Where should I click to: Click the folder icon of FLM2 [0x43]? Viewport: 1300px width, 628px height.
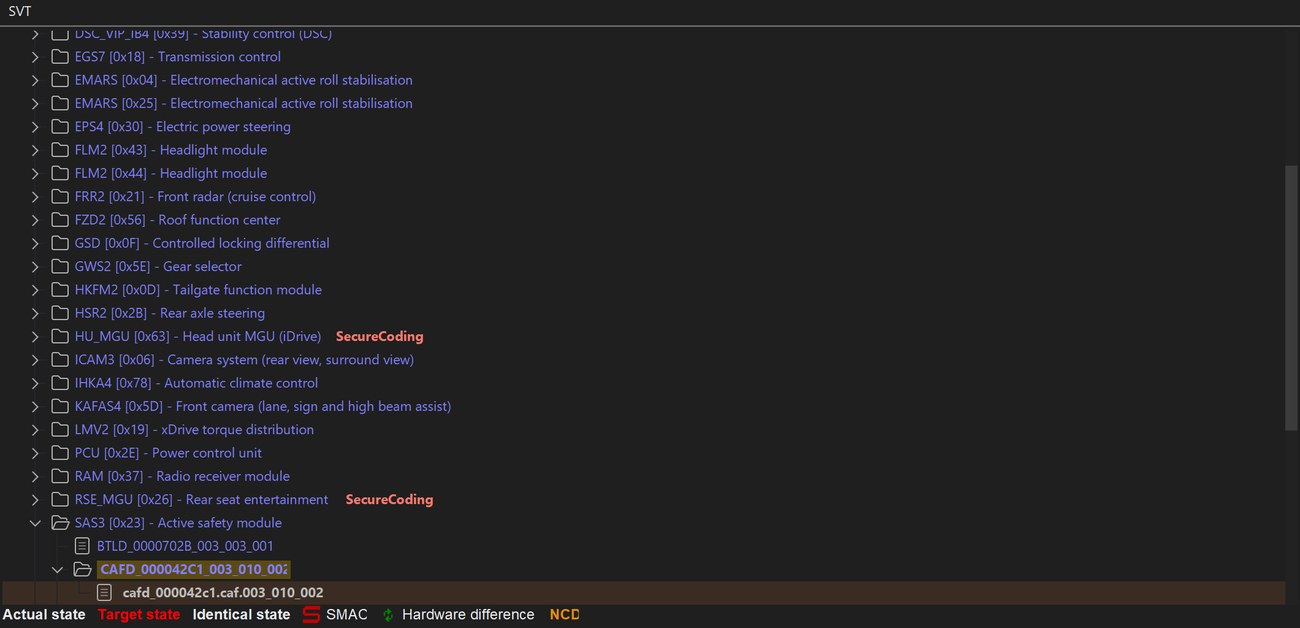[x=60, y=150]
